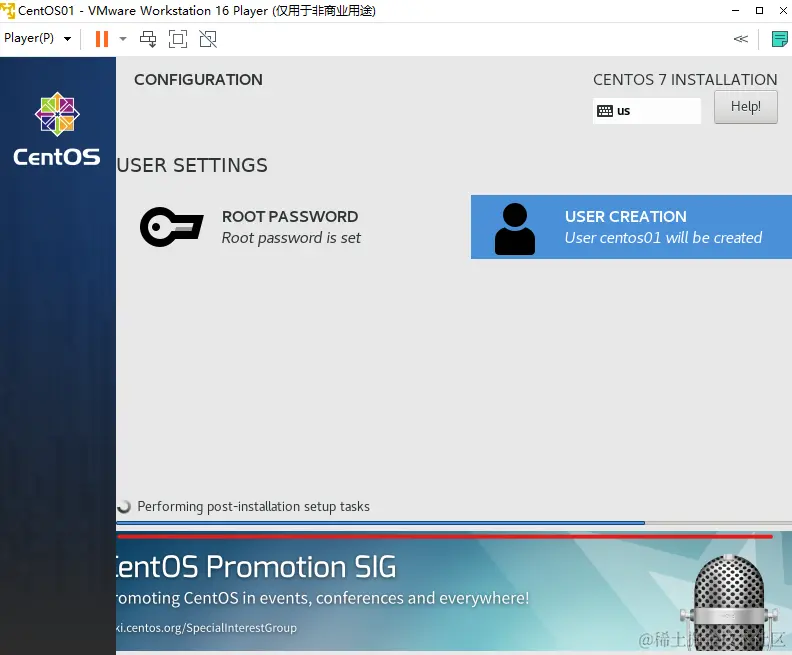Open the Player(P) menu
The width and height of the screenshot is (792, 655).
tap(37, 38)
